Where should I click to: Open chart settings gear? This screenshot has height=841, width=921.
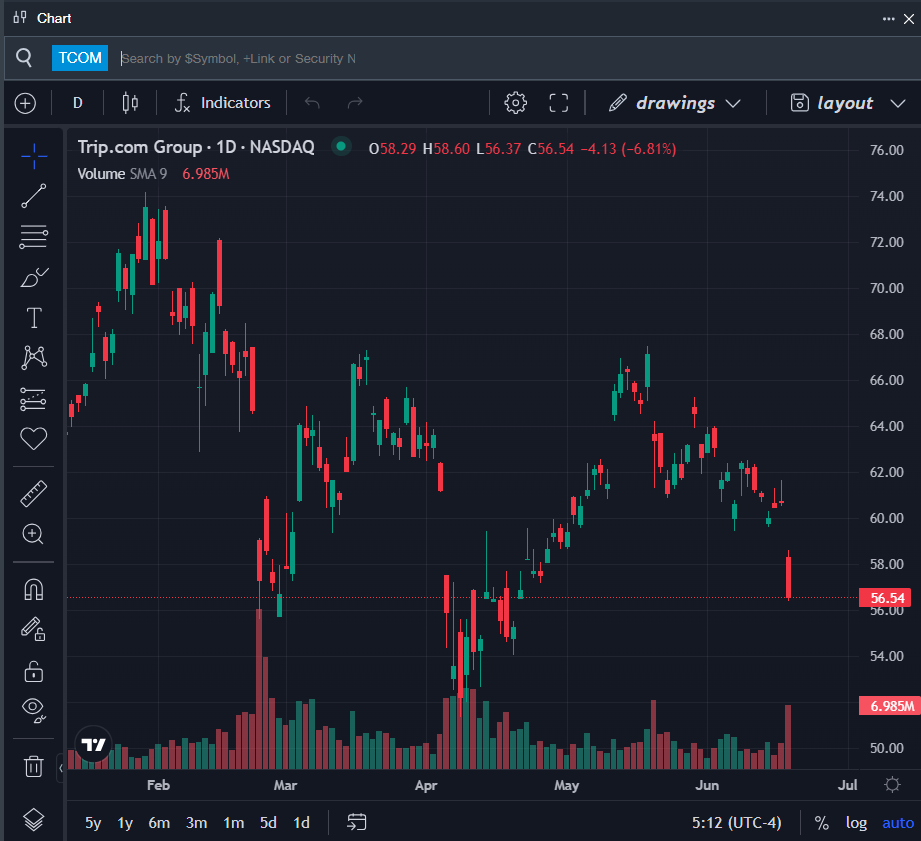point(515,103)
